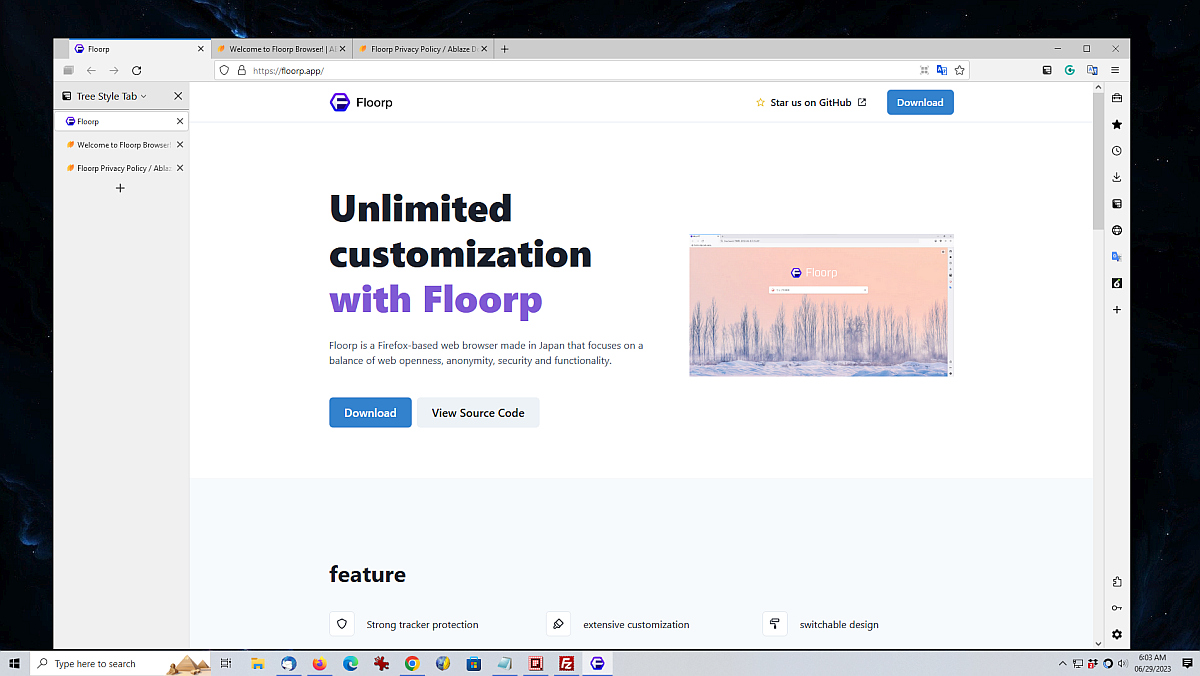Close the Welcome to Floorp Browser tab
The width and height of the screenshot is (1200, 676).
tap(343, 49)
